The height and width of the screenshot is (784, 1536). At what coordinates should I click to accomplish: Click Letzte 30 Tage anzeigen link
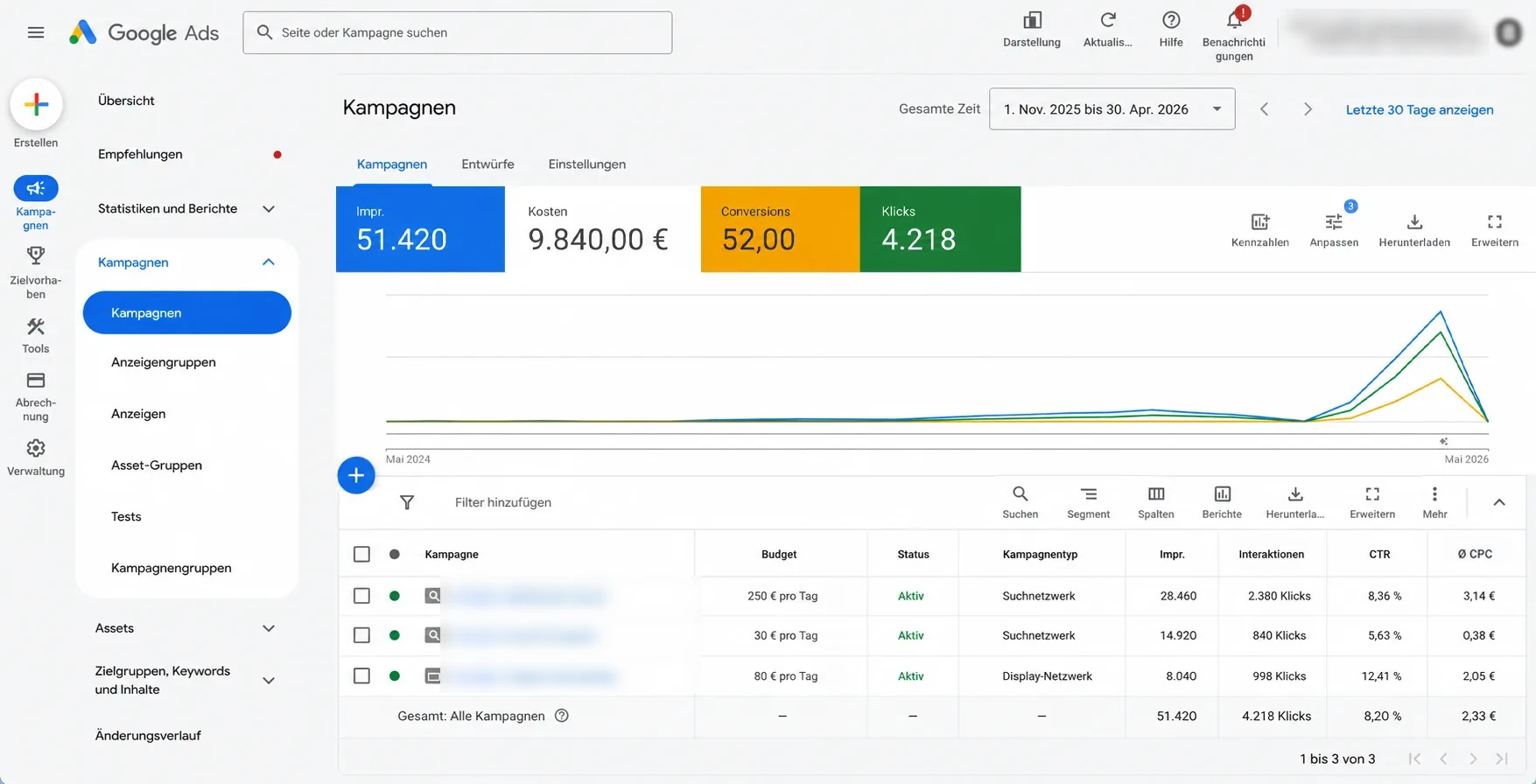click(x=1420, y=109)
